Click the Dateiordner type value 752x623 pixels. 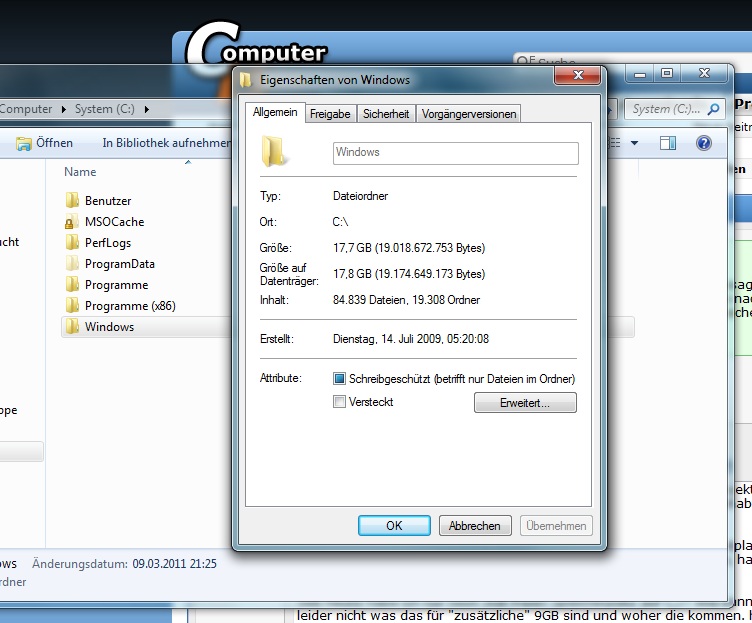[x=360, y=196]
